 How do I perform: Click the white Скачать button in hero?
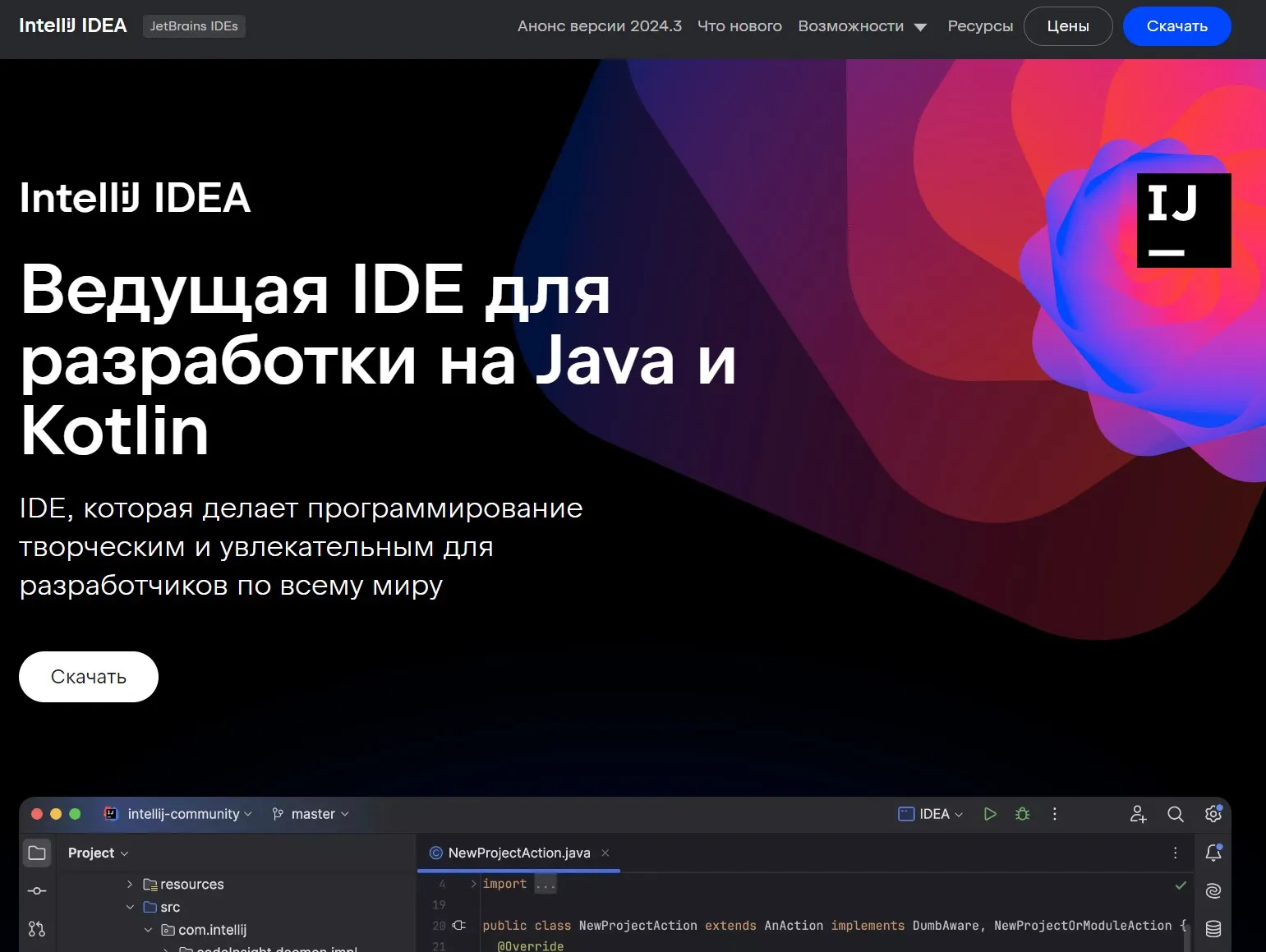point(89,677)
